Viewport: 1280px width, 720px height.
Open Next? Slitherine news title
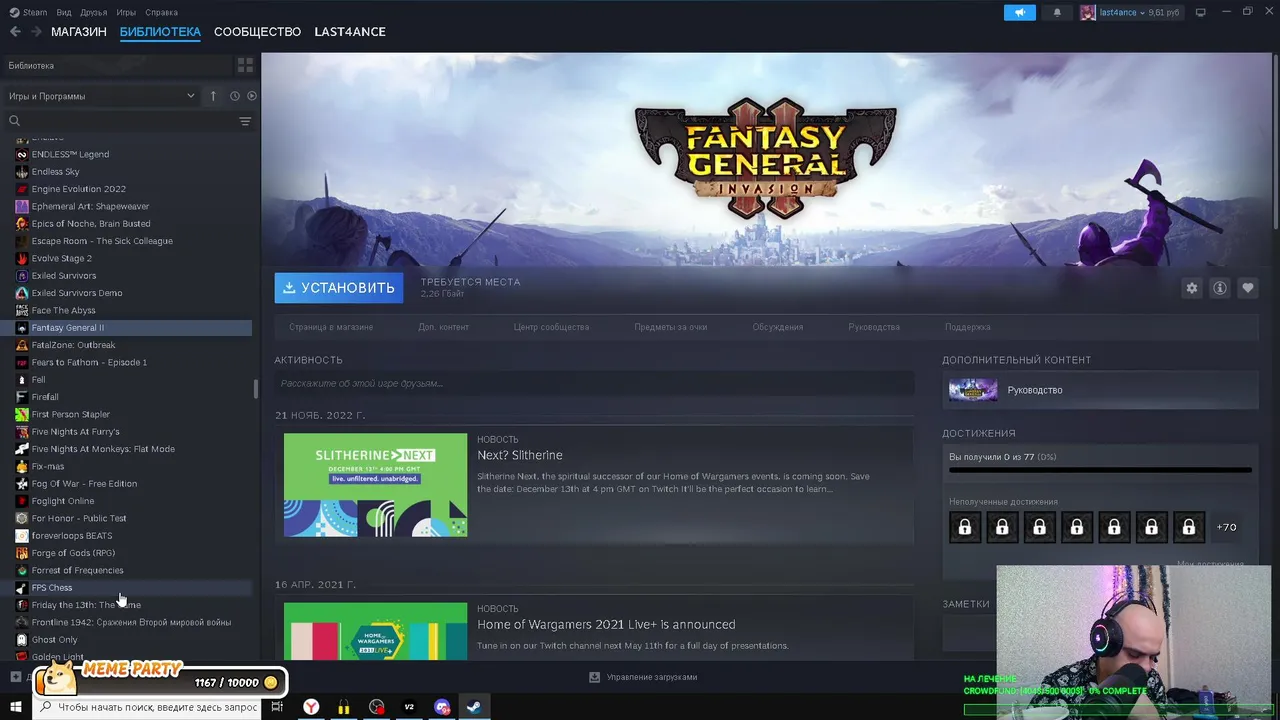(520, 455)
